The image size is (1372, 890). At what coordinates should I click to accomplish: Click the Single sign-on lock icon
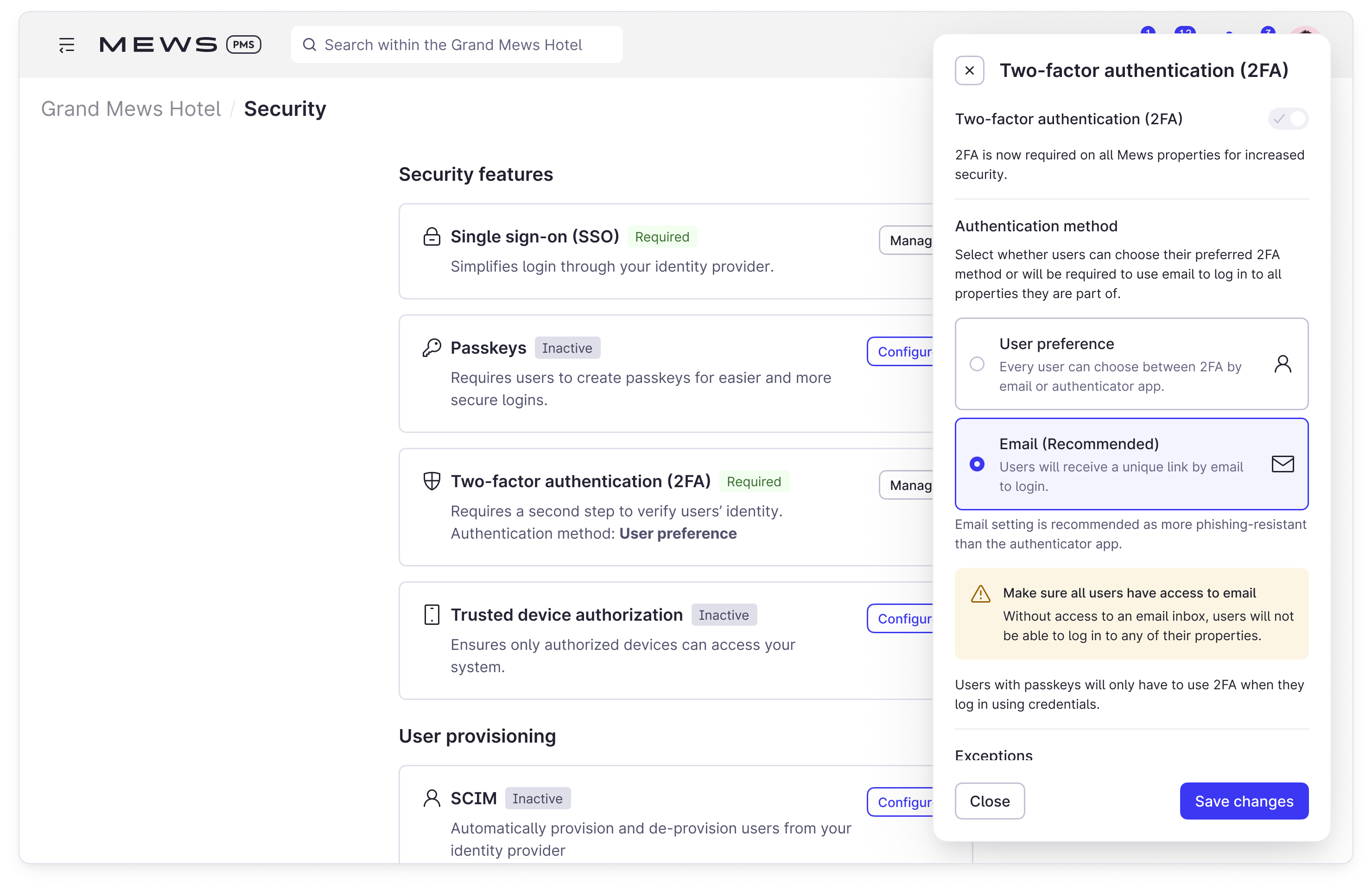pyautogui.click(x=432, y=236)
